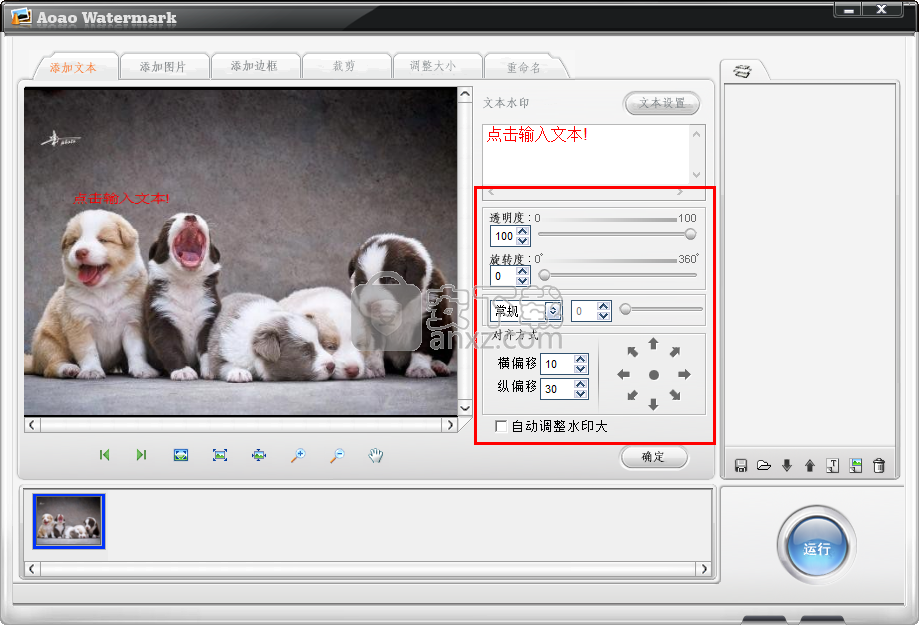The image size is (919, 625).
Task: Click the 透明度 slider handle
Action: click(x=690, y=235)
